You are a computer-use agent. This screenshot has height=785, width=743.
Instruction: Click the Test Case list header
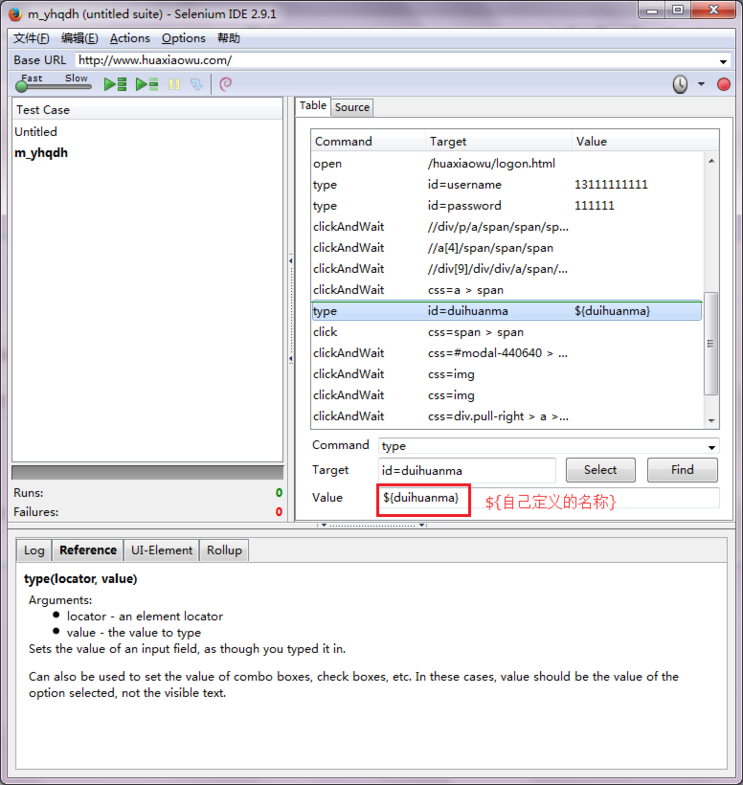(147, 110)
